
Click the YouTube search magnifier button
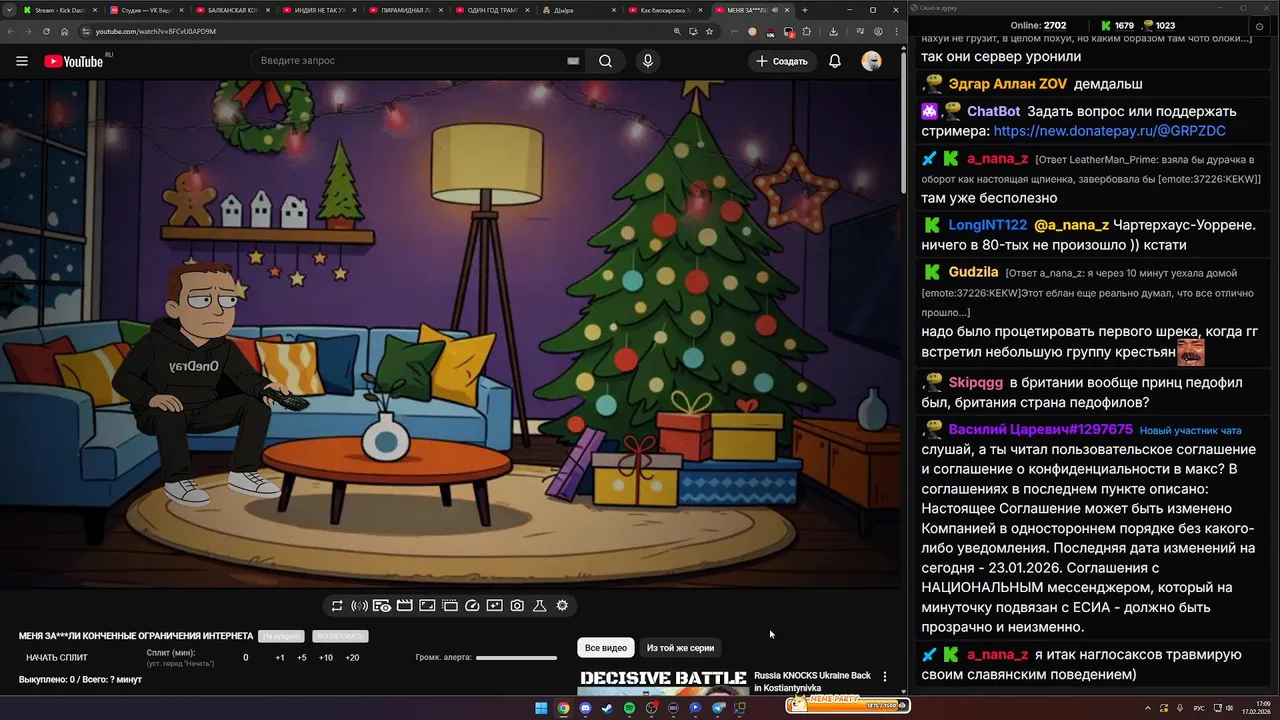pos(605,61)
